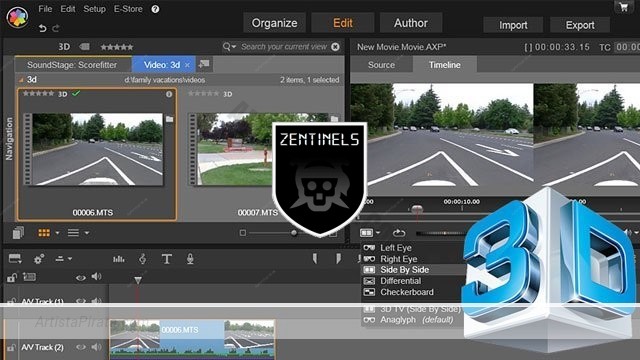Click the green checkmark on 00006.MTS

click(76, 93)
